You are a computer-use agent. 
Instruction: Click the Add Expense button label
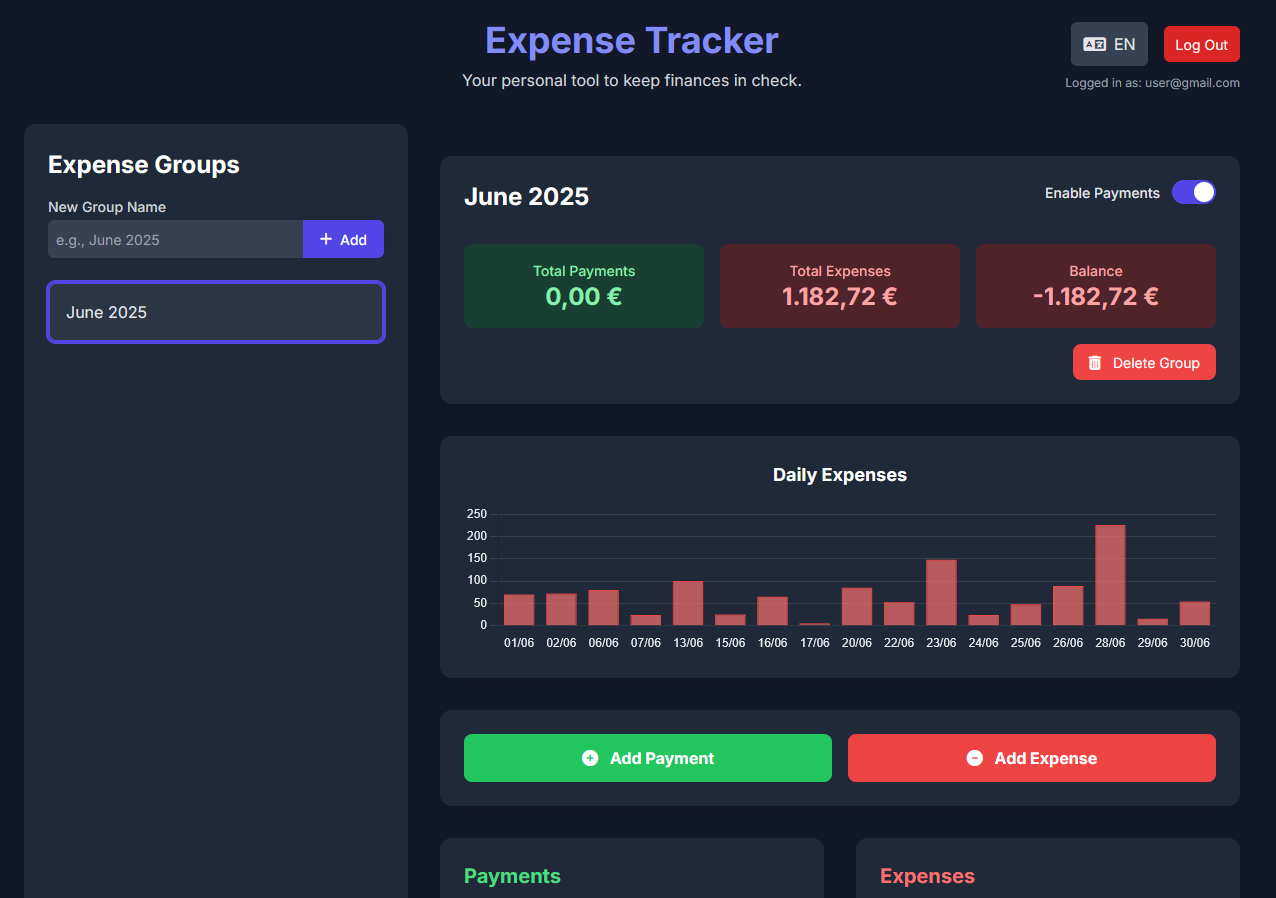(1045, 758)
